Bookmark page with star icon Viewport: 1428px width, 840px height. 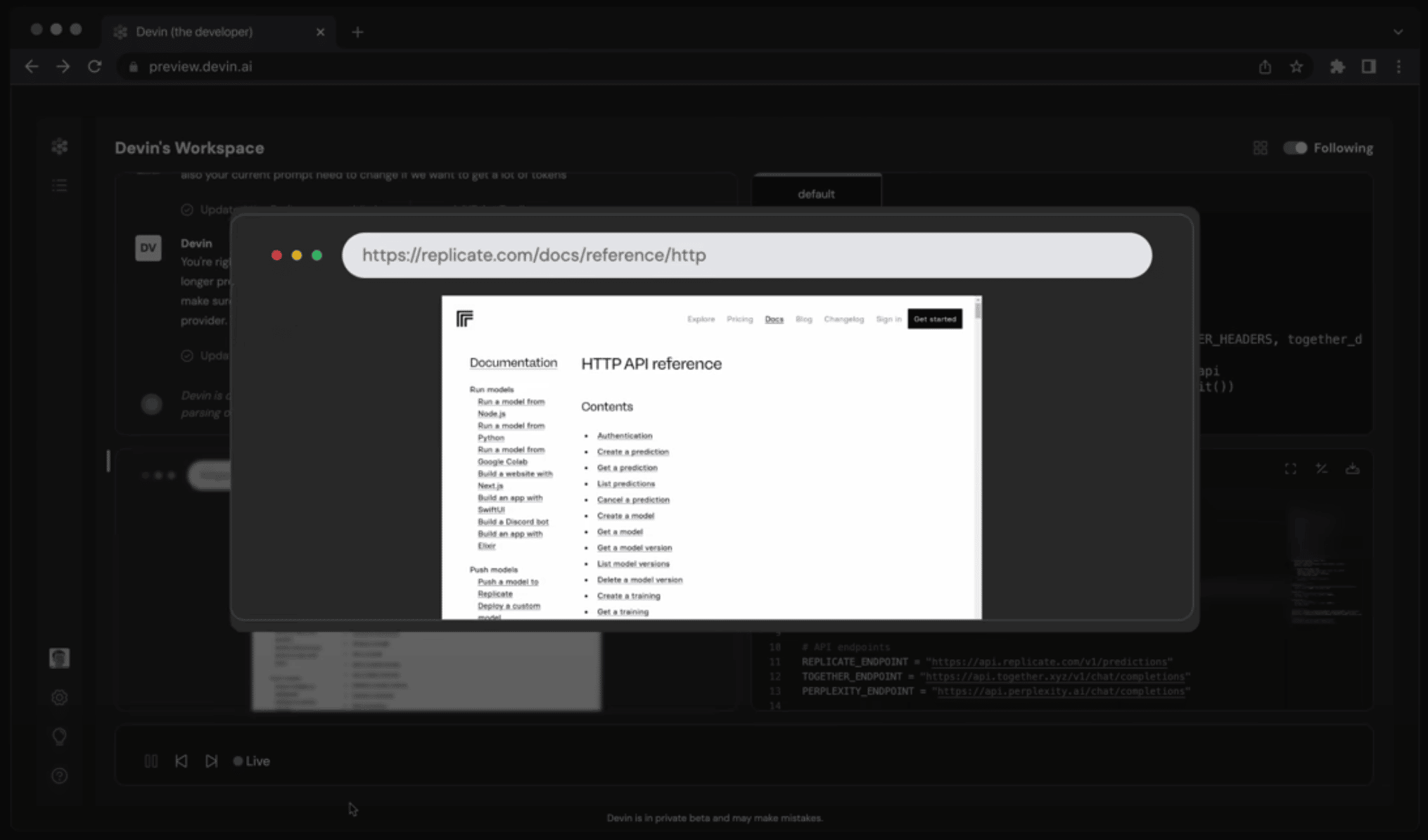point(1296,67)
